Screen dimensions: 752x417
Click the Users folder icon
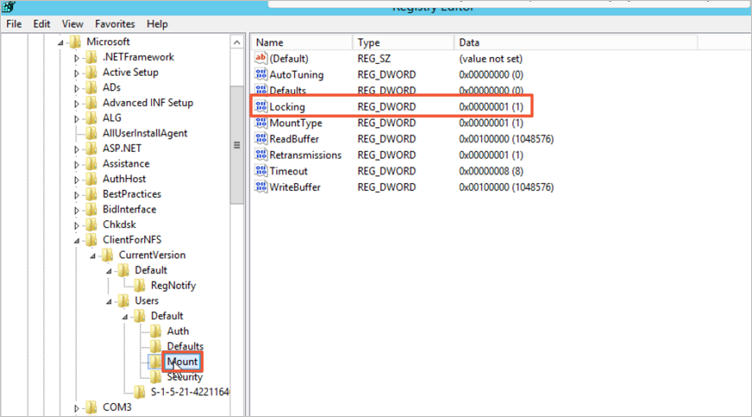(x=123, y=301)
